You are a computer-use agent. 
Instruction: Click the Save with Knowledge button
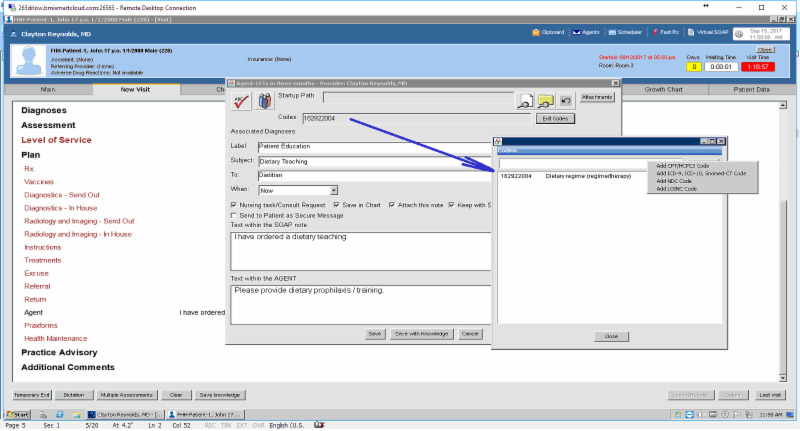tap(420, 333)
